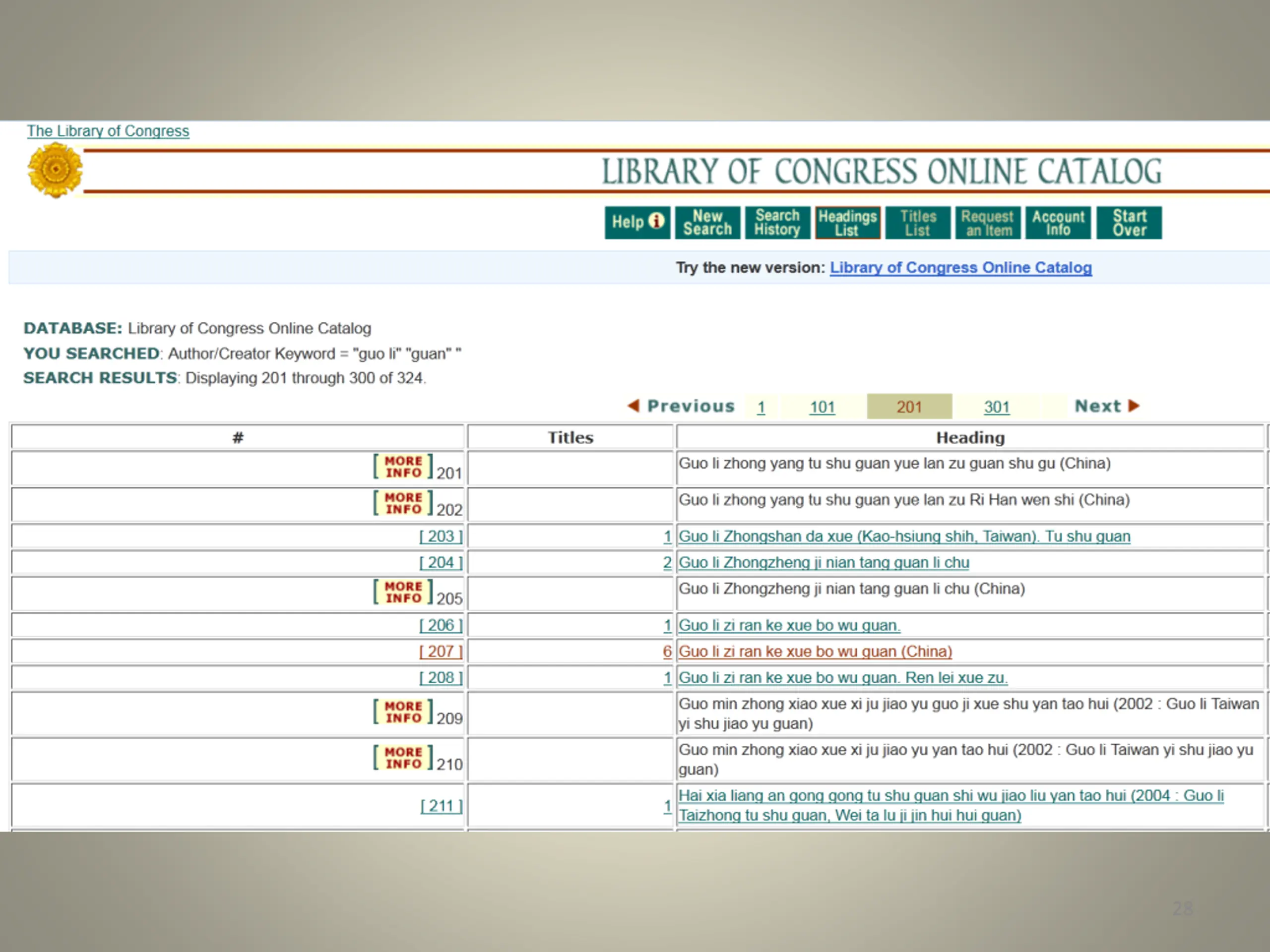Open Hai xia liang an gong gong tu shu guan heading
This screenshot has width=1270, height=952.
point(951,805)
